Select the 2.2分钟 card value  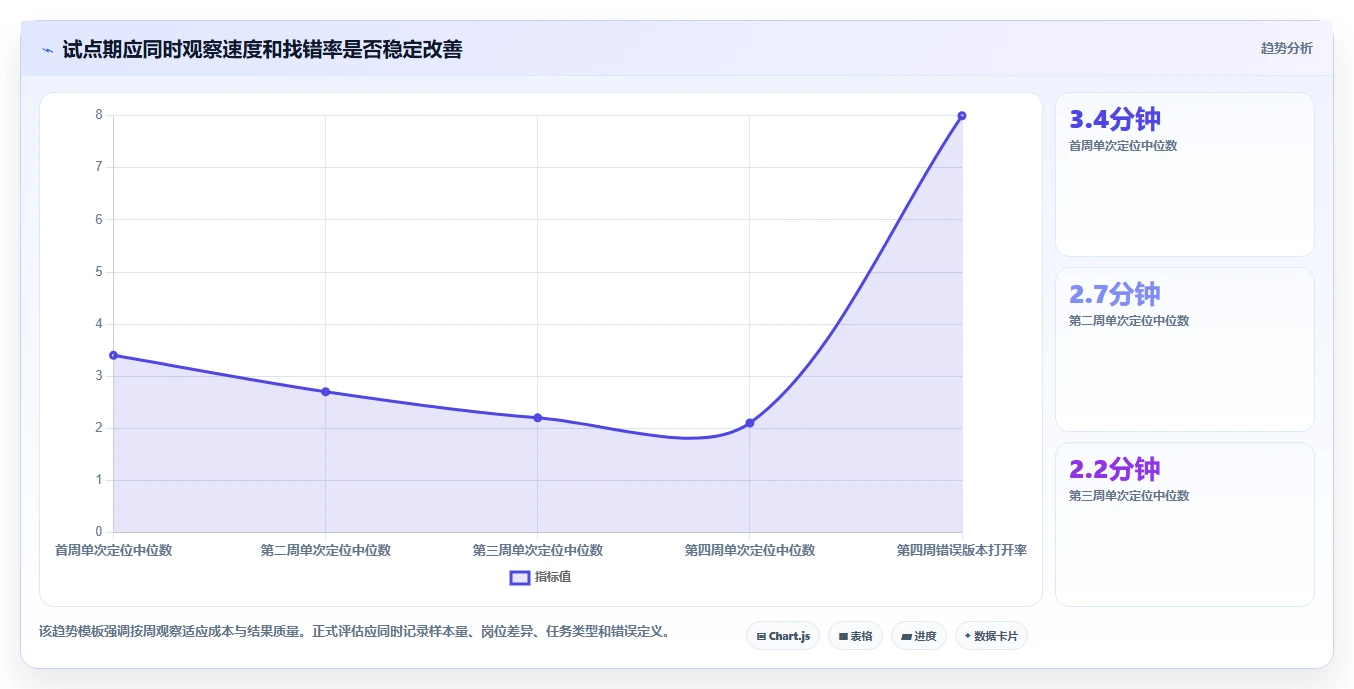pyautogui.click(x=1115, y=469)
